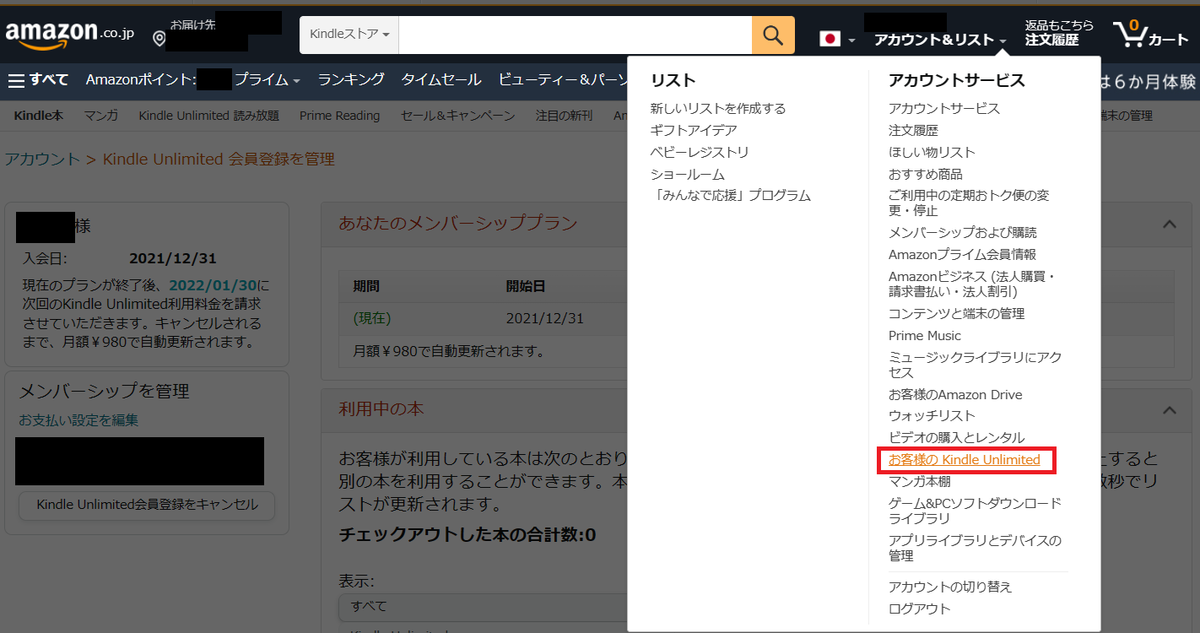Image resolution: width=1200 pixels, height=633 pixels.
Task: Select ショールーム in list menu
Action: 688,174
